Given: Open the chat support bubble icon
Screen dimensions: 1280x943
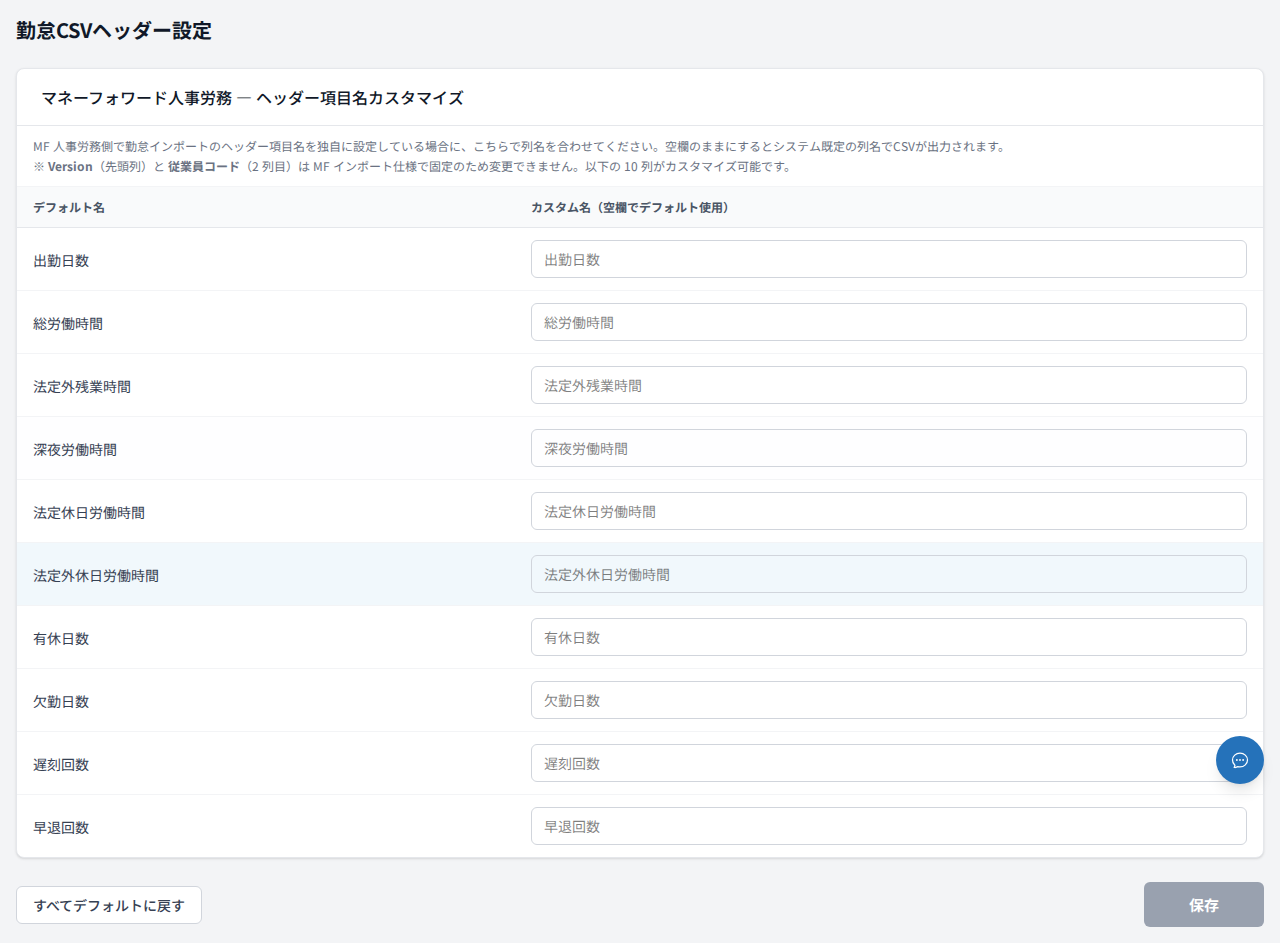Looking at the screenshot, I should pyautogui.click(x=1240, y=760).
